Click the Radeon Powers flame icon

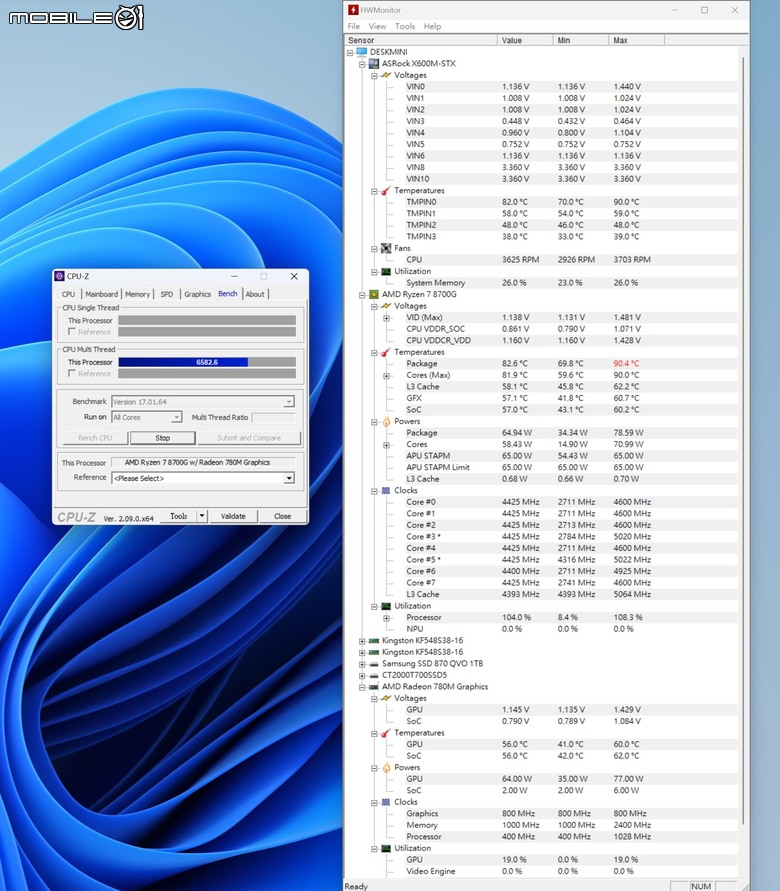click(x=386, y=768)
